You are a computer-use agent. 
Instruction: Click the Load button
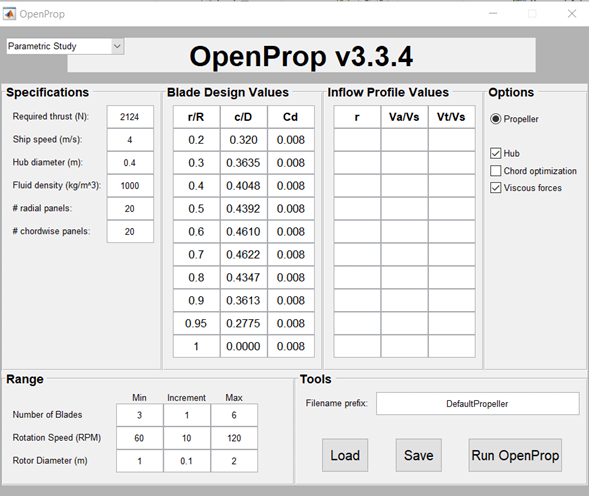pyautogui.click(x=345, y=455)
